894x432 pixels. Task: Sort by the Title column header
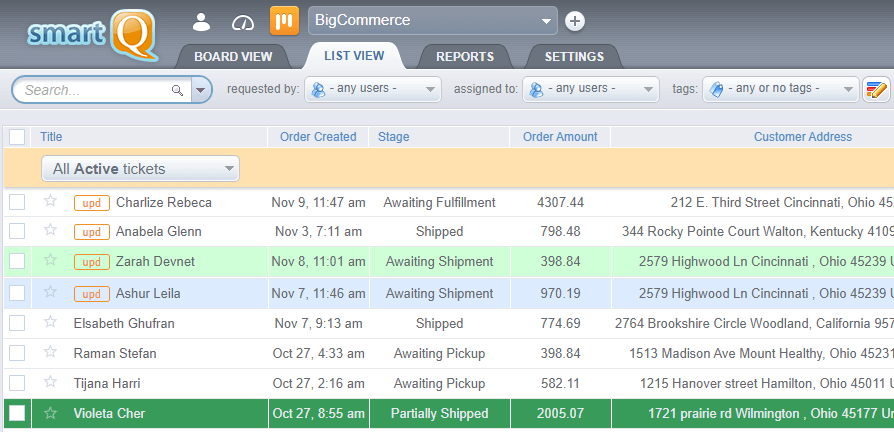click(x=51, y=137)
